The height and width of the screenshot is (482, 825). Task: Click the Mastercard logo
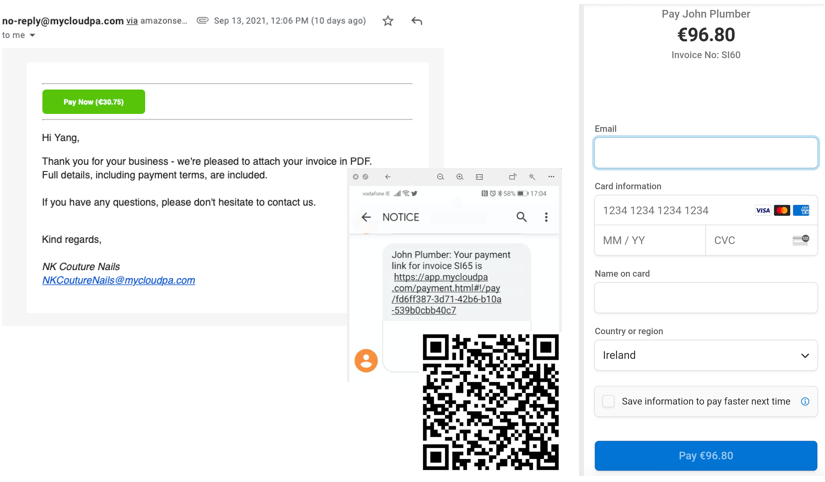tap(782, 210)
